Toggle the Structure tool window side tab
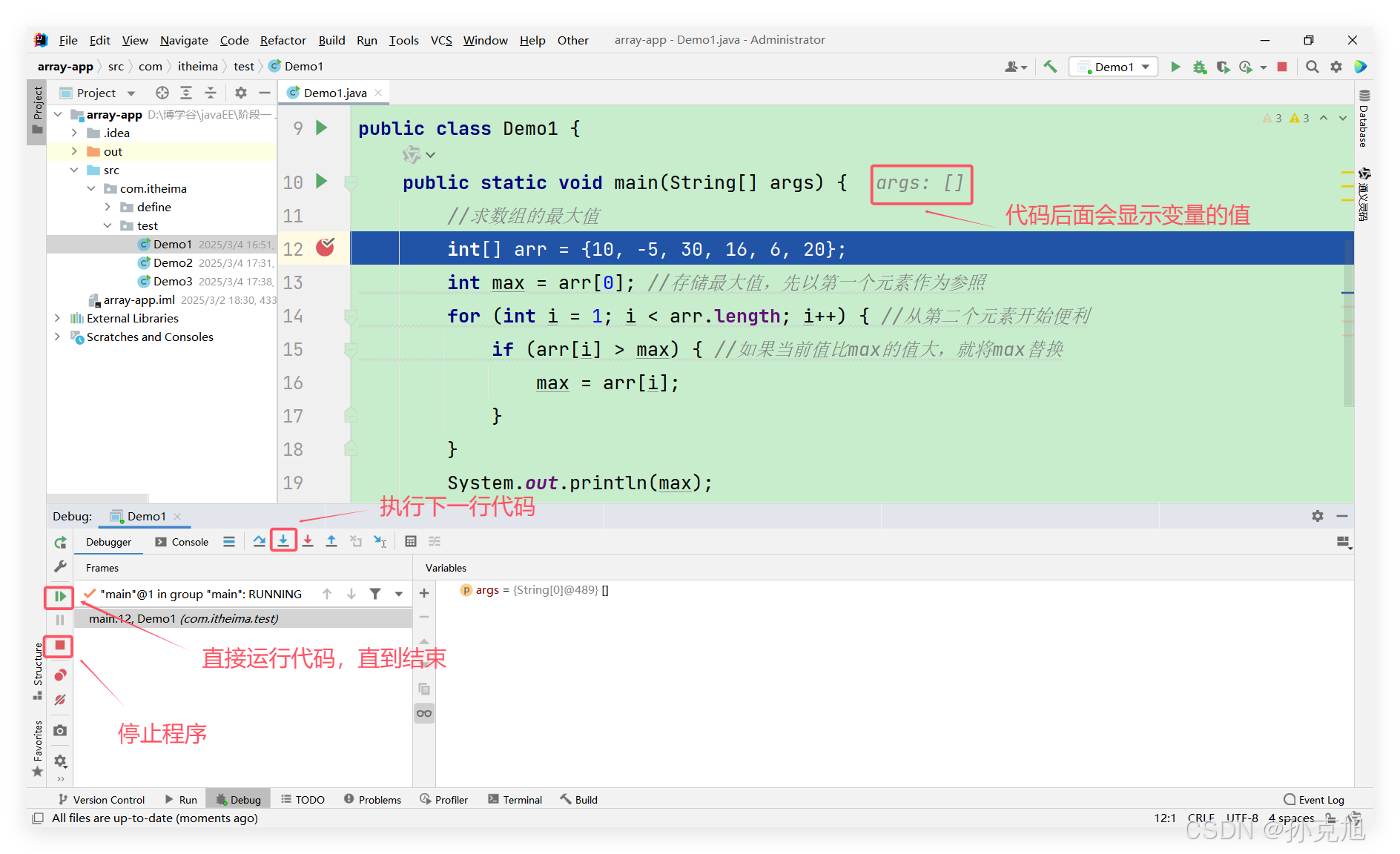This screenshot has height=854, width=1400. [x=38, y=671]
